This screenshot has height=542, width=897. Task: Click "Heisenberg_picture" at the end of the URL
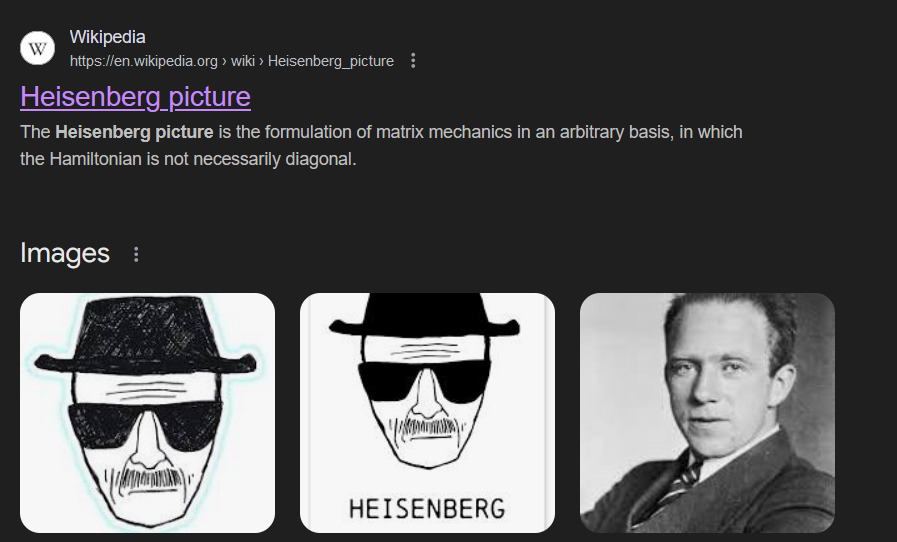coord(331,61)
